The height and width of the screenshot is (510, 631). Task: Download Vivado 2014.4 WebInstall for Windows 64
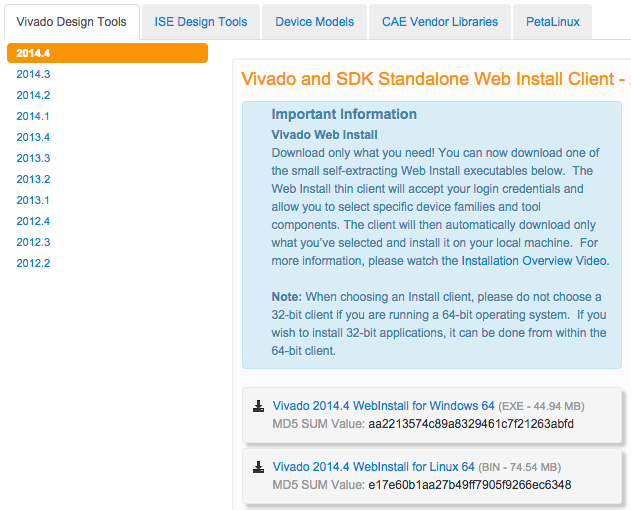tap(384, 406)
